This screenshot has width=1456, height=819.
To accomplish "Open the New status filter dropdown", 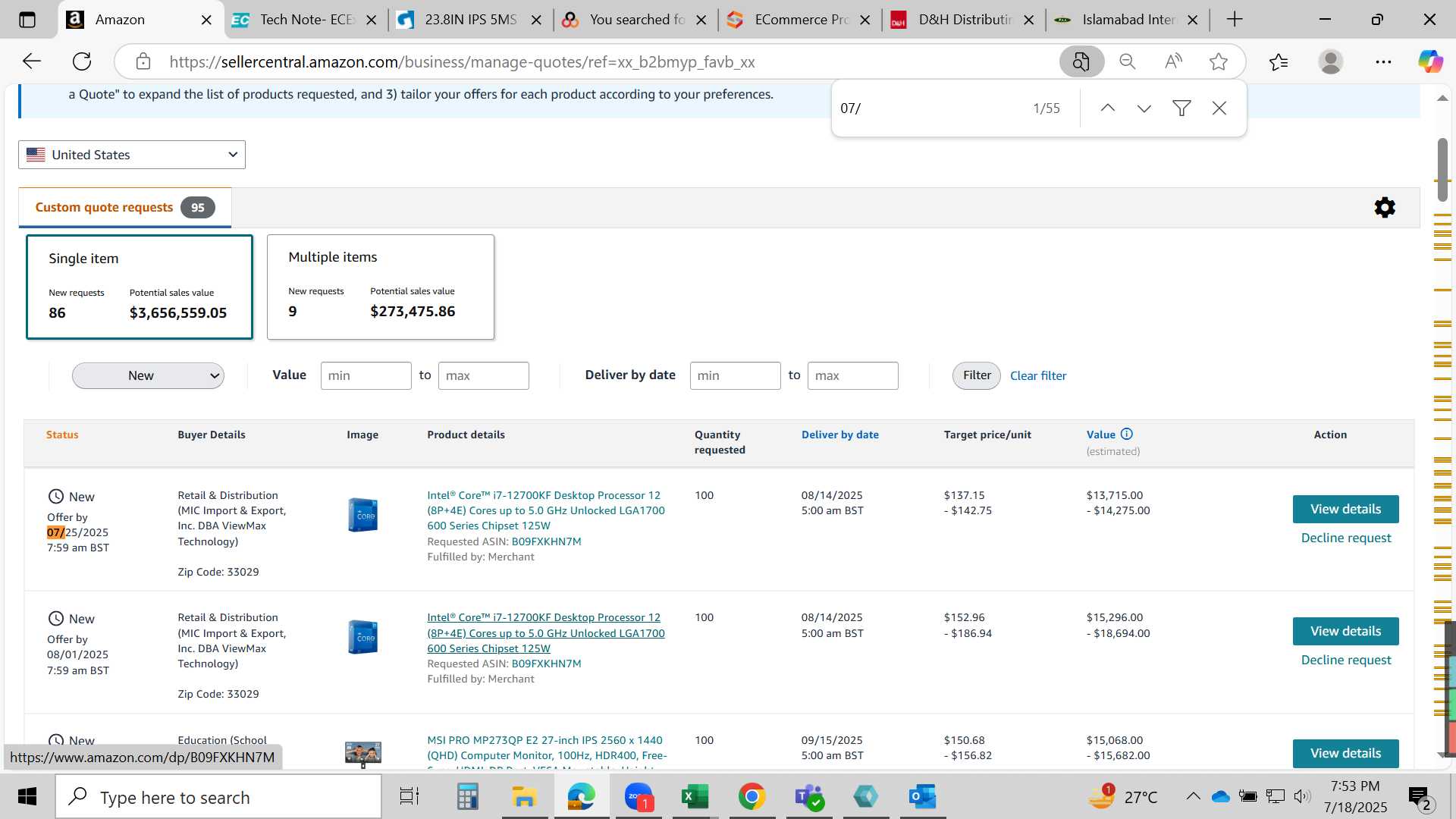I will click(148, 375).
